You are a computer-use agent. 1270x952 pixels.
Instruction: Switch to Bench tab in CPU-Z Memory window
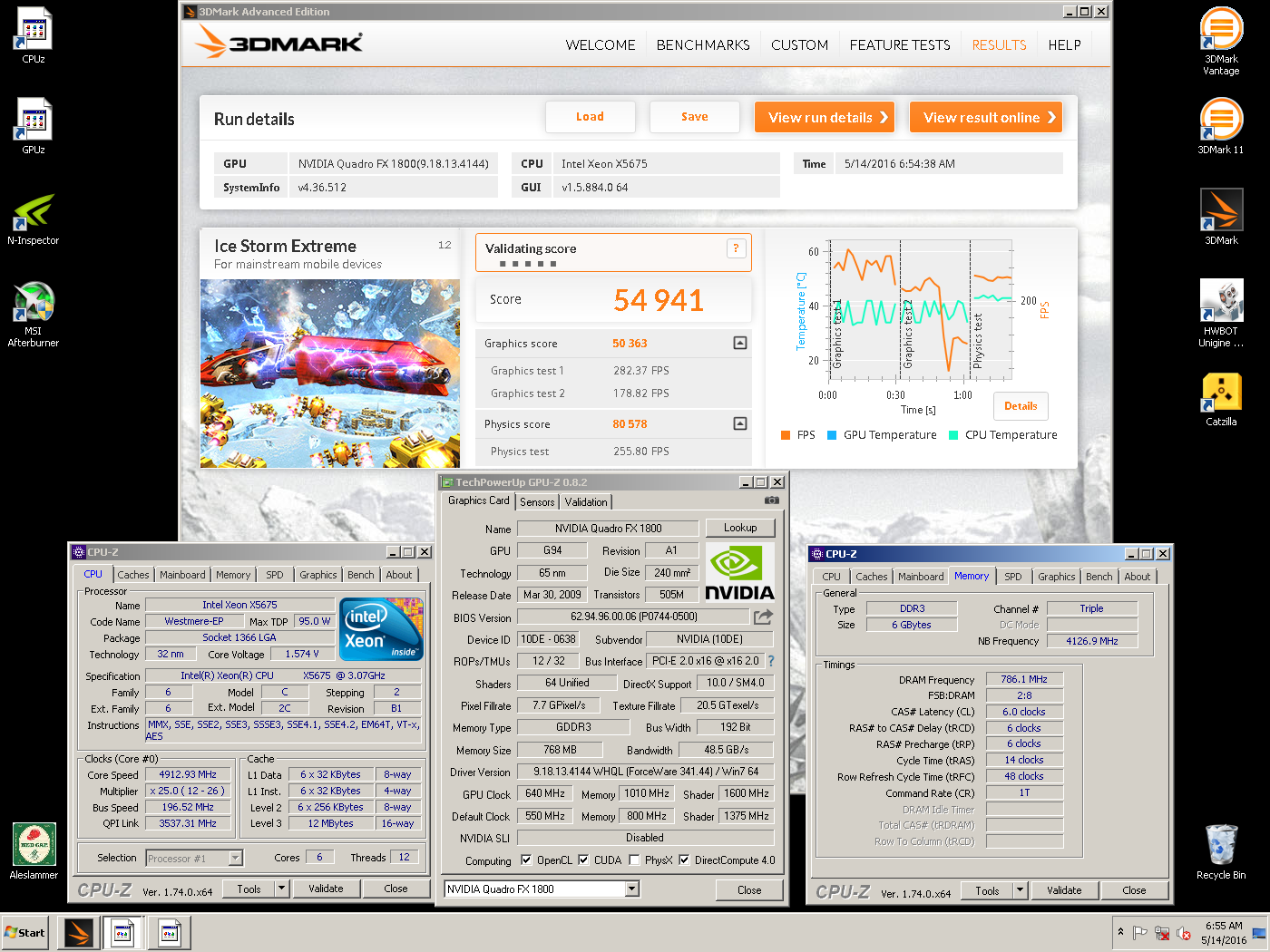pyautogui.click(x=1099, y=577)
